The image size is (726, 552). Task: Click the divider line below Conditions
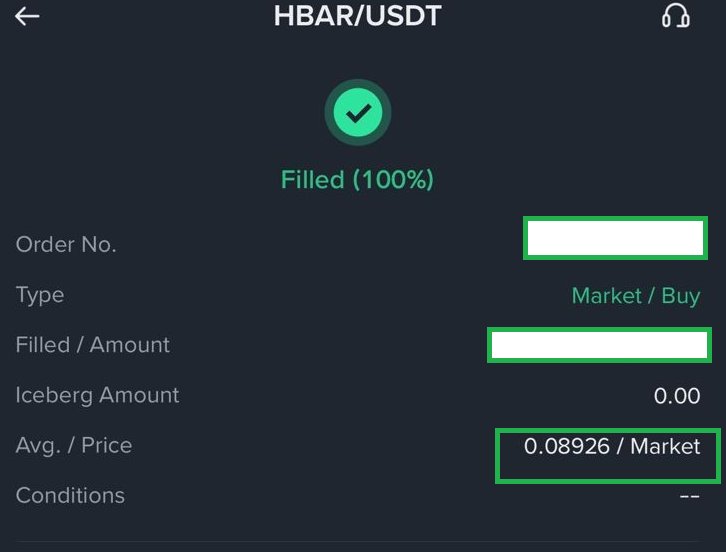pos(363,541)
